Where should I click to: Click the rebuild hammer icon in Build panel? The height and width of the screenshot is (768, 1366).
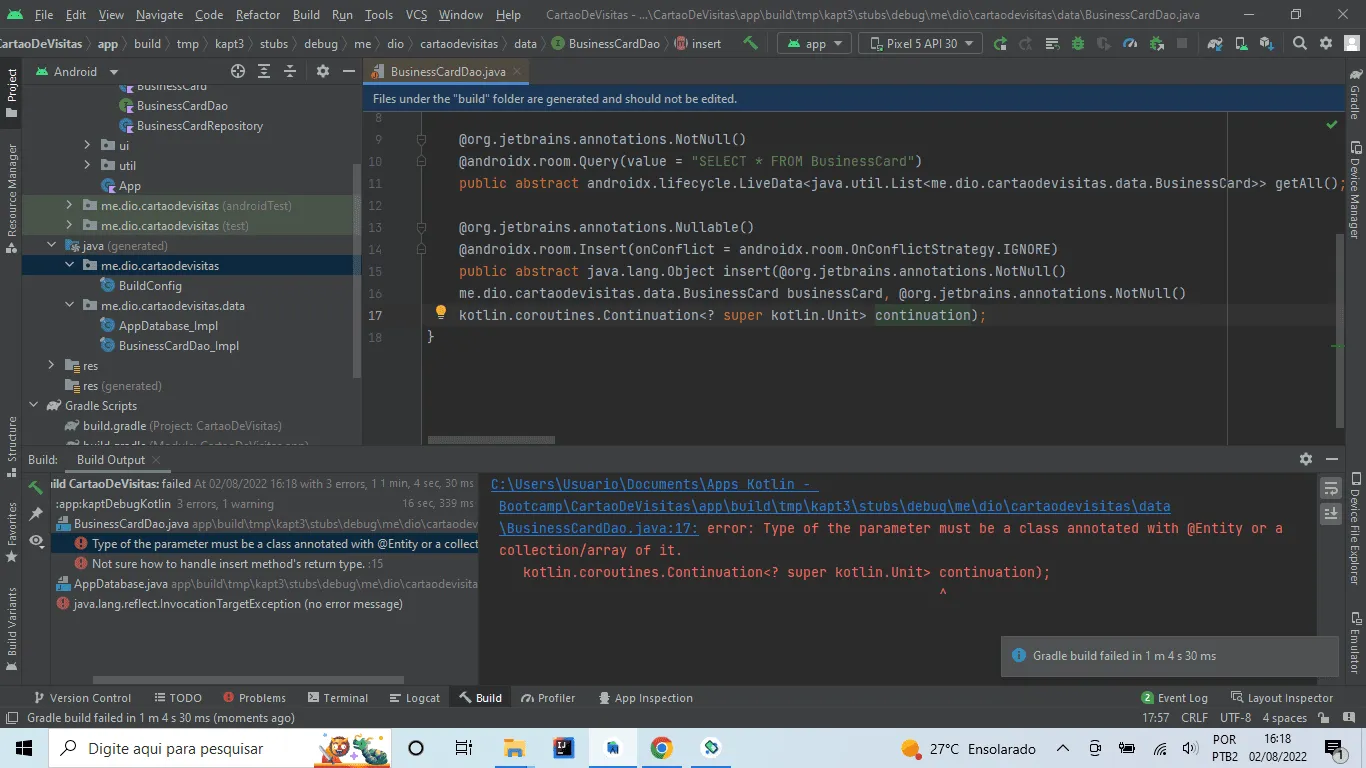coord(36,487)
